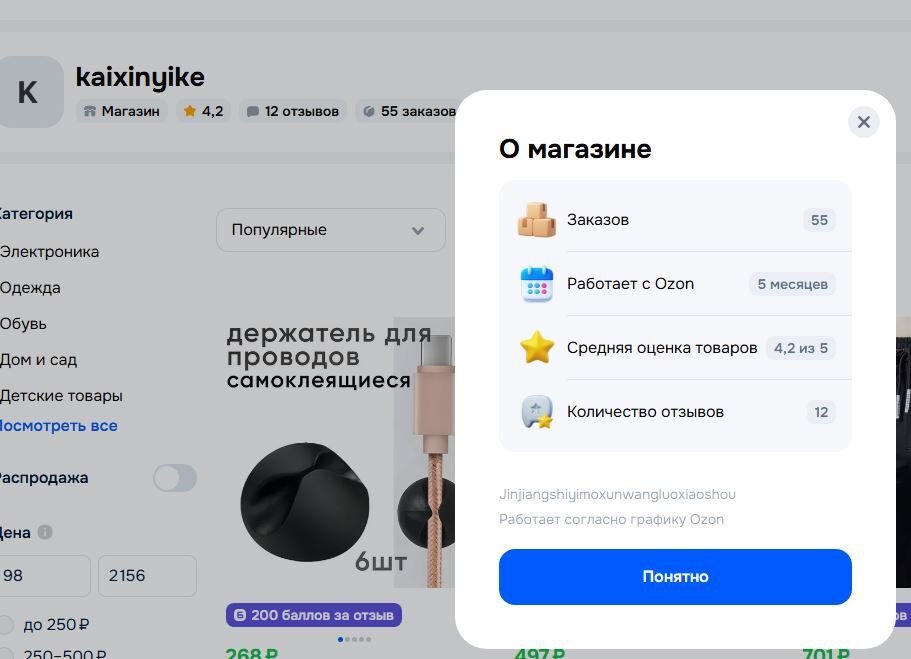Click the kaixinyike store avatar K
This screenshot has width=911, height=659.
coord(29,92)
